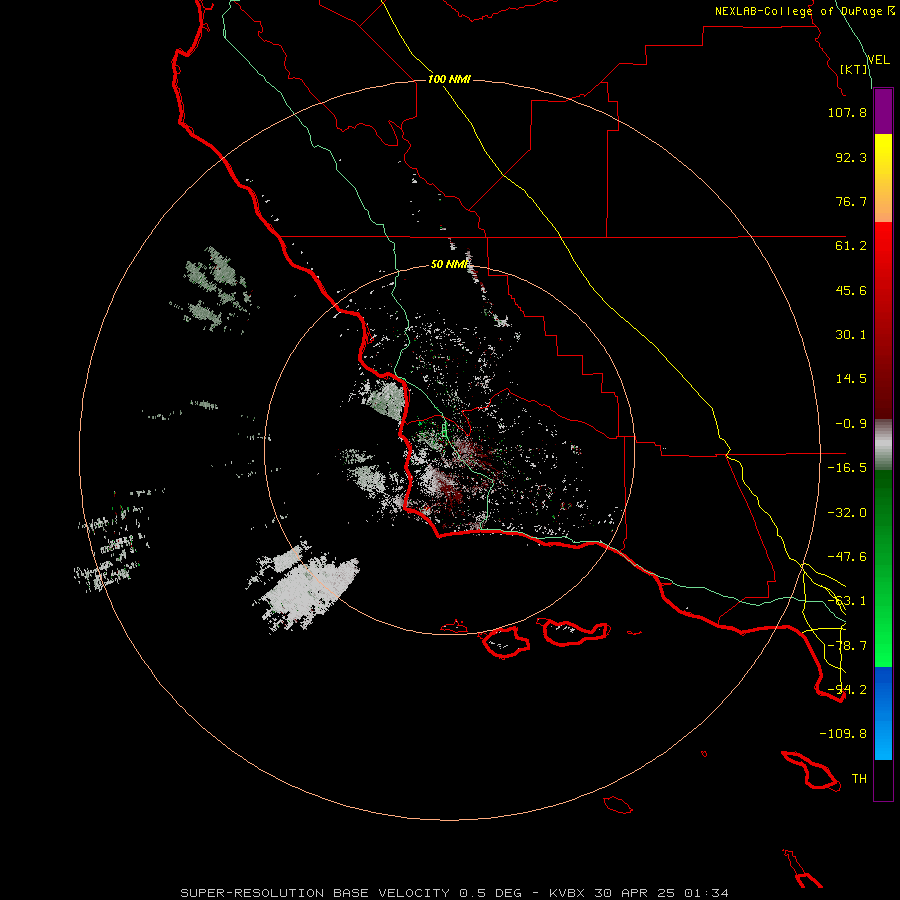Pick the red segment of velocity color bar
Screen dimensions: 900x900
coord(883,320)
